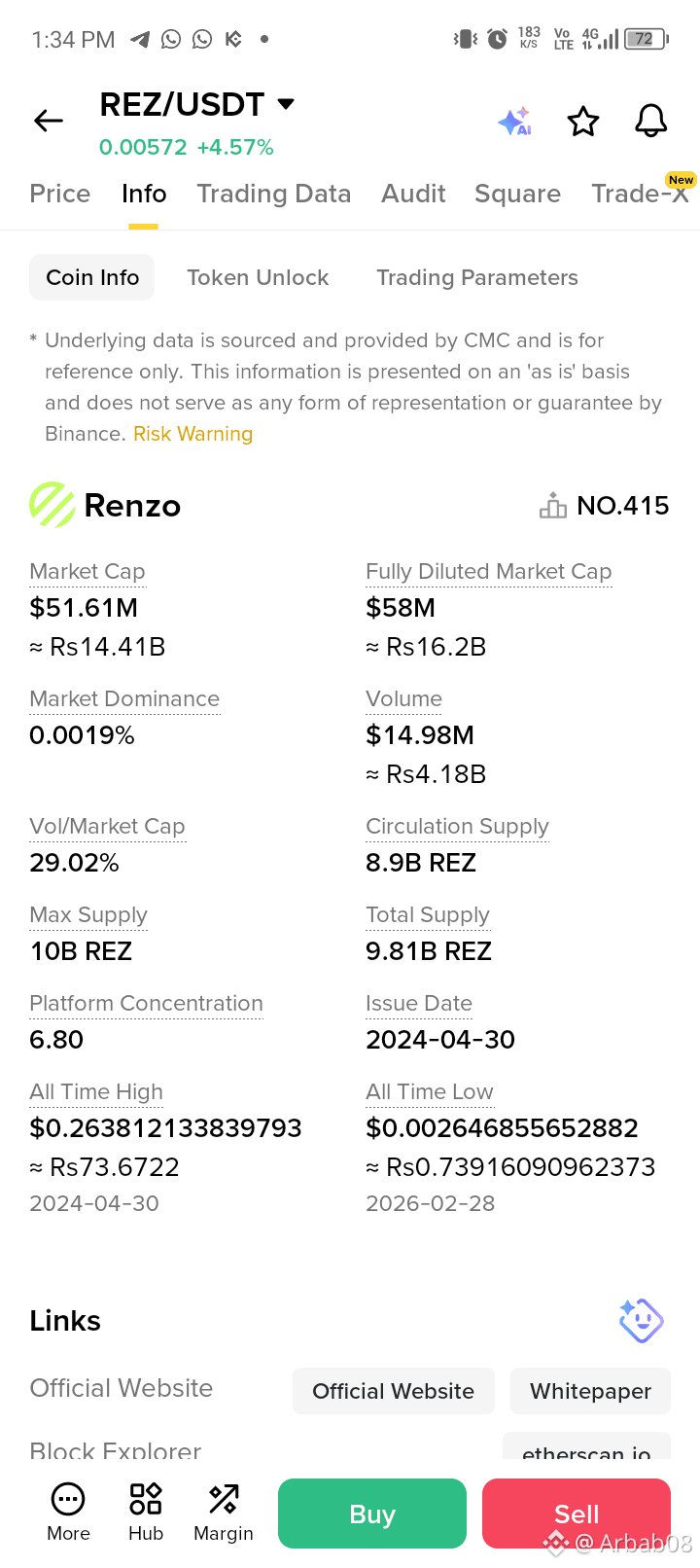Toggle the favorite star for REZ/USDT
Image resolution: width=700 pixels, height=1568 pixels.
point(583,122)
